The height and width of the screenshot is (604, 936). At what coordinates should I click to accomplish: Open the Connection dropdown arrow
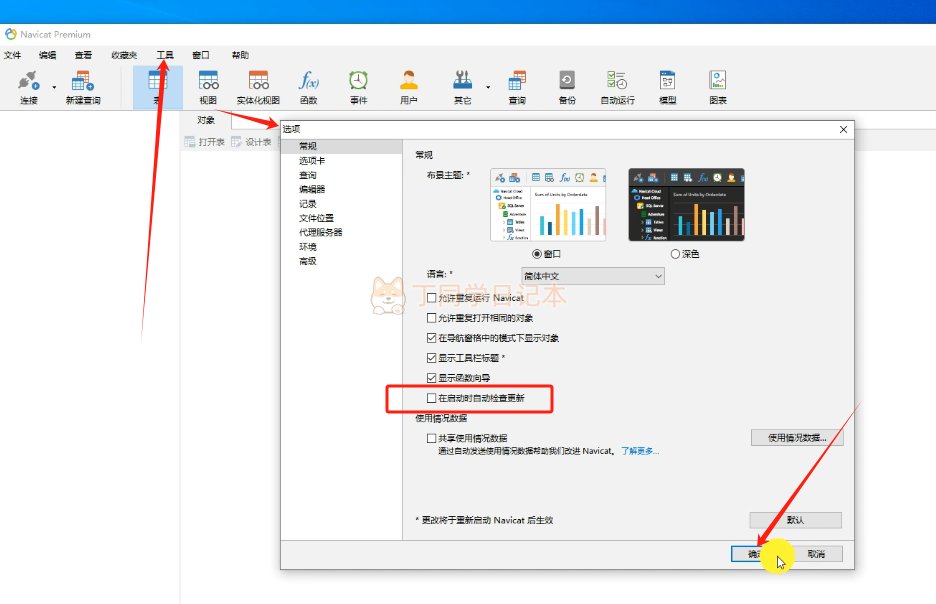pos(54,87)
